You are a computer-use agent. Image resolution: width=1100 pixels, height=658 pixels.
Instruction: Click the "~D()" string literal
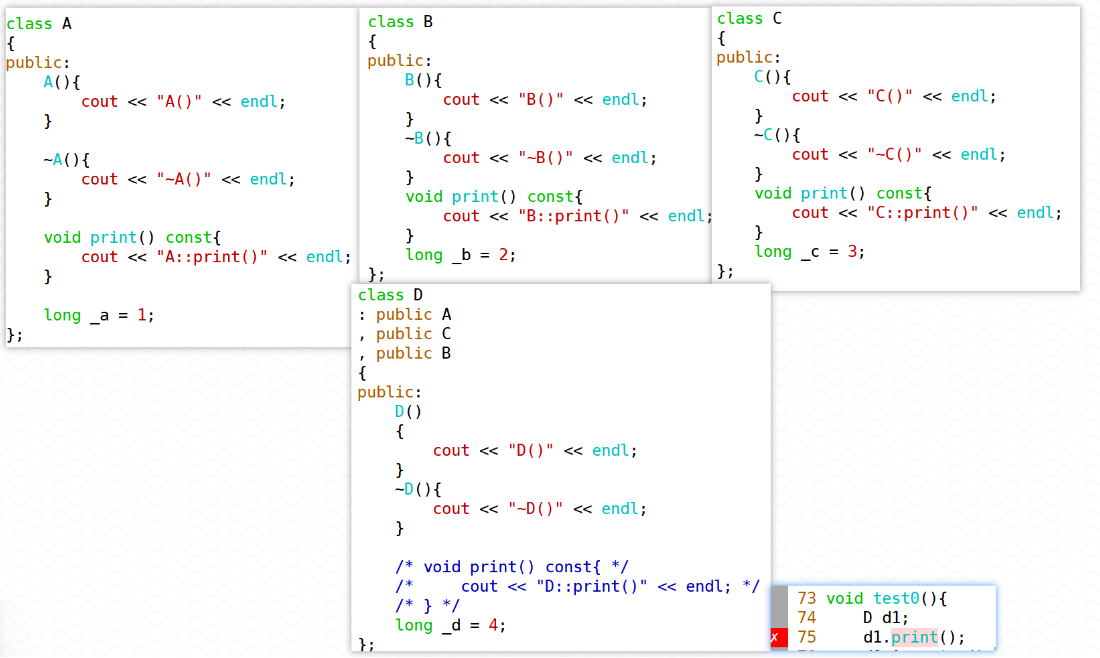coord(535,509)
